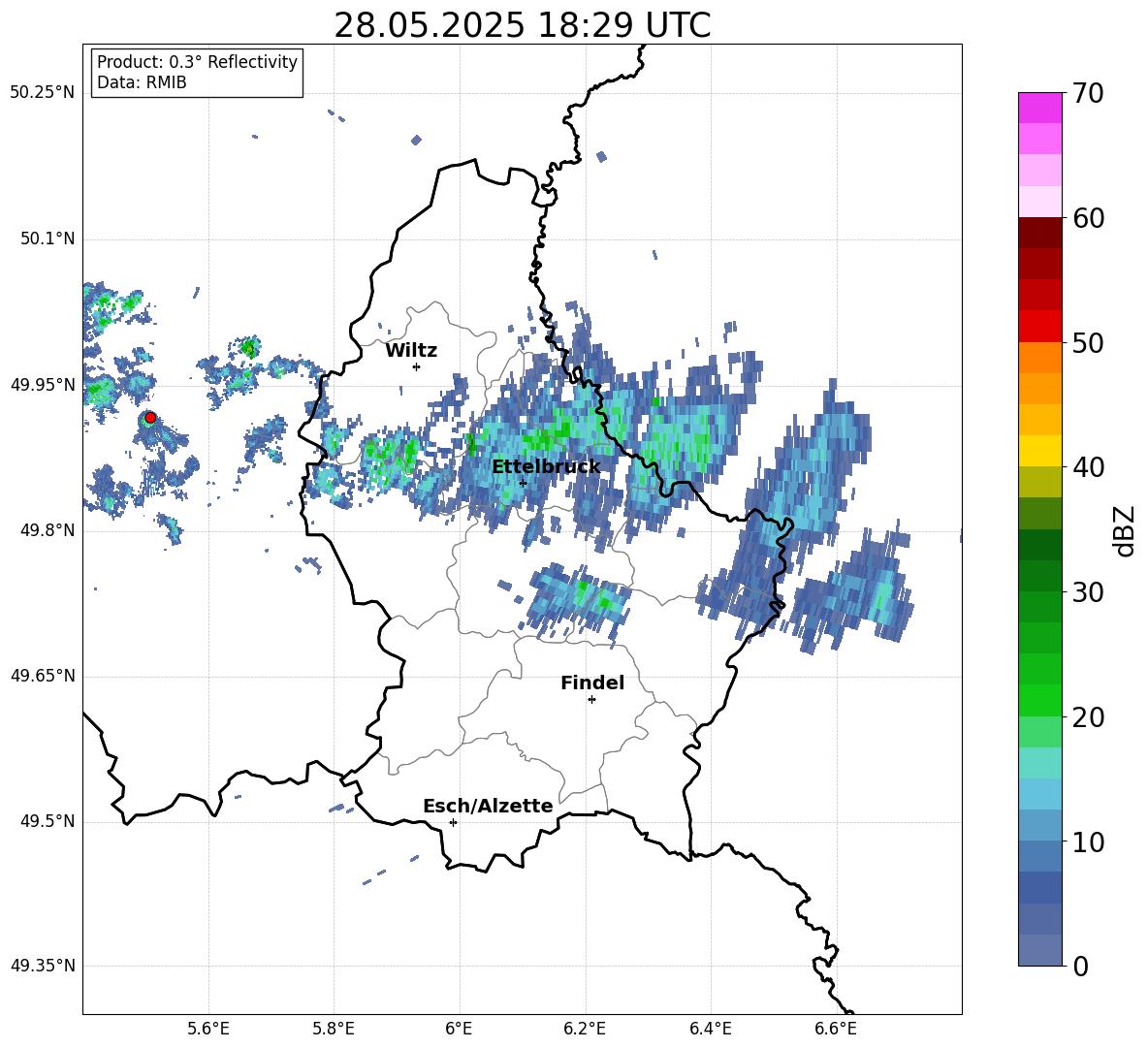The height and width of the screenshot is (1048, 1148).
Task: Click the '49.35°N' latitude label
Action: pos(43,966)
